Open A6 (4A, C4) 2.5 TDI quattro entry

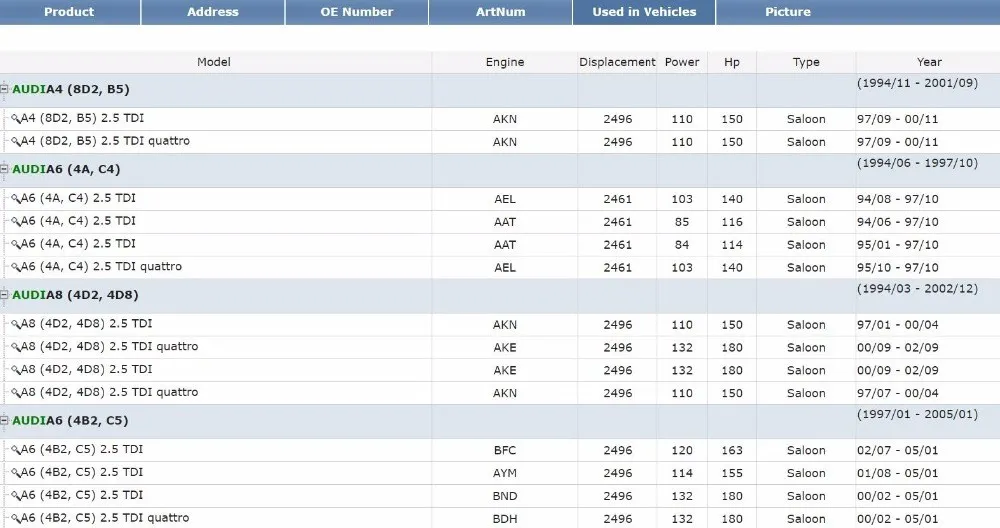(x=101, y=267)
